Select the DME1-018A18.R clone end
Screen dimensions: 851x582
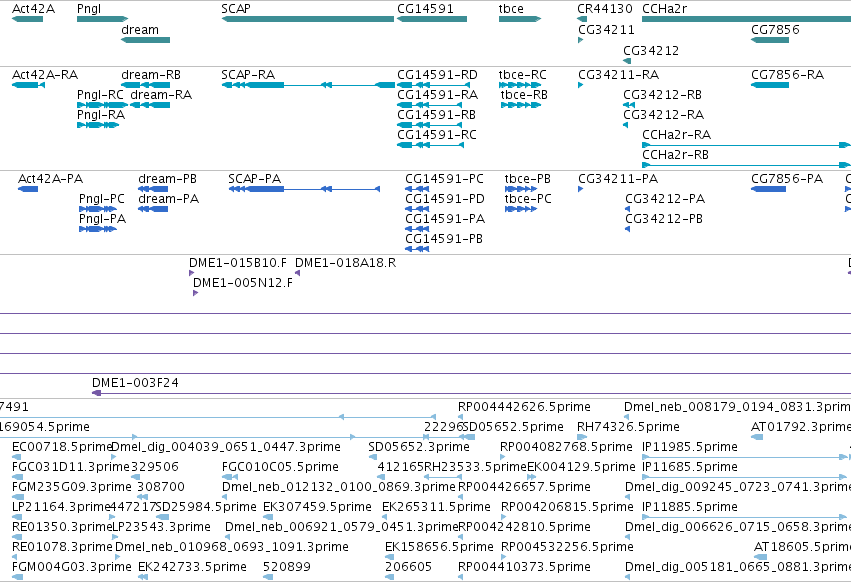[x=297, y=273]
